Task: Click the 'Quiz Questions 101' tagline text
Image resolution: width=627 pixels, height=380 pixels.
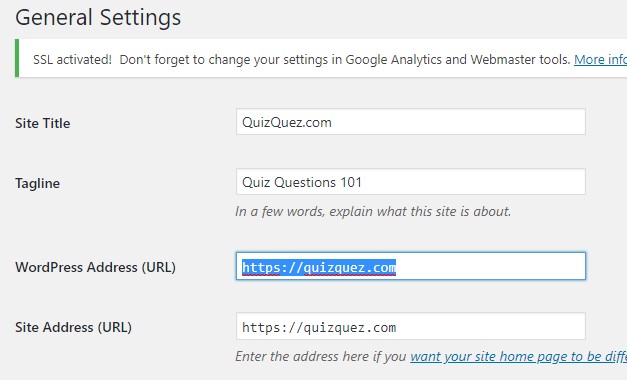Action: (x=302, y=182)
